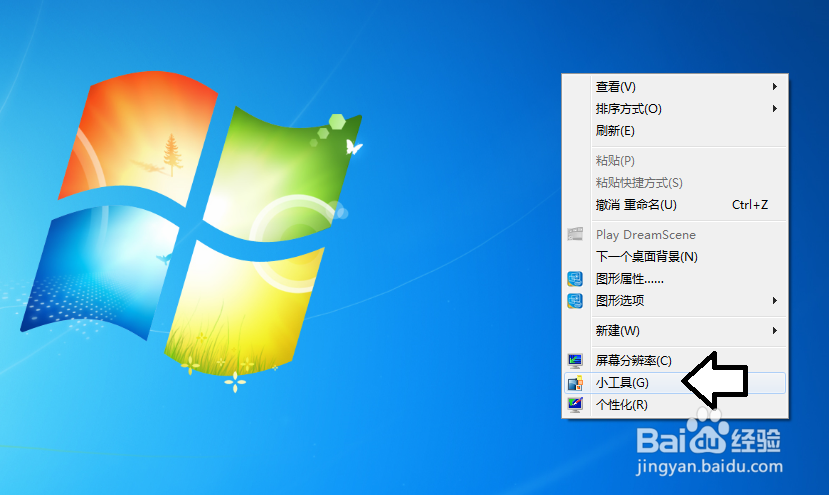Expand the 查看(V) submenu arrow

775,86
